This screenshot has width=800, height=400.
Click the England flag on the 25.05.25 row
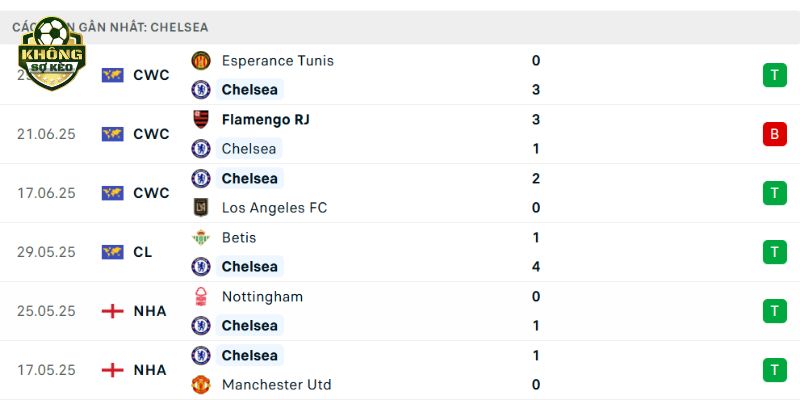point(112,311)
